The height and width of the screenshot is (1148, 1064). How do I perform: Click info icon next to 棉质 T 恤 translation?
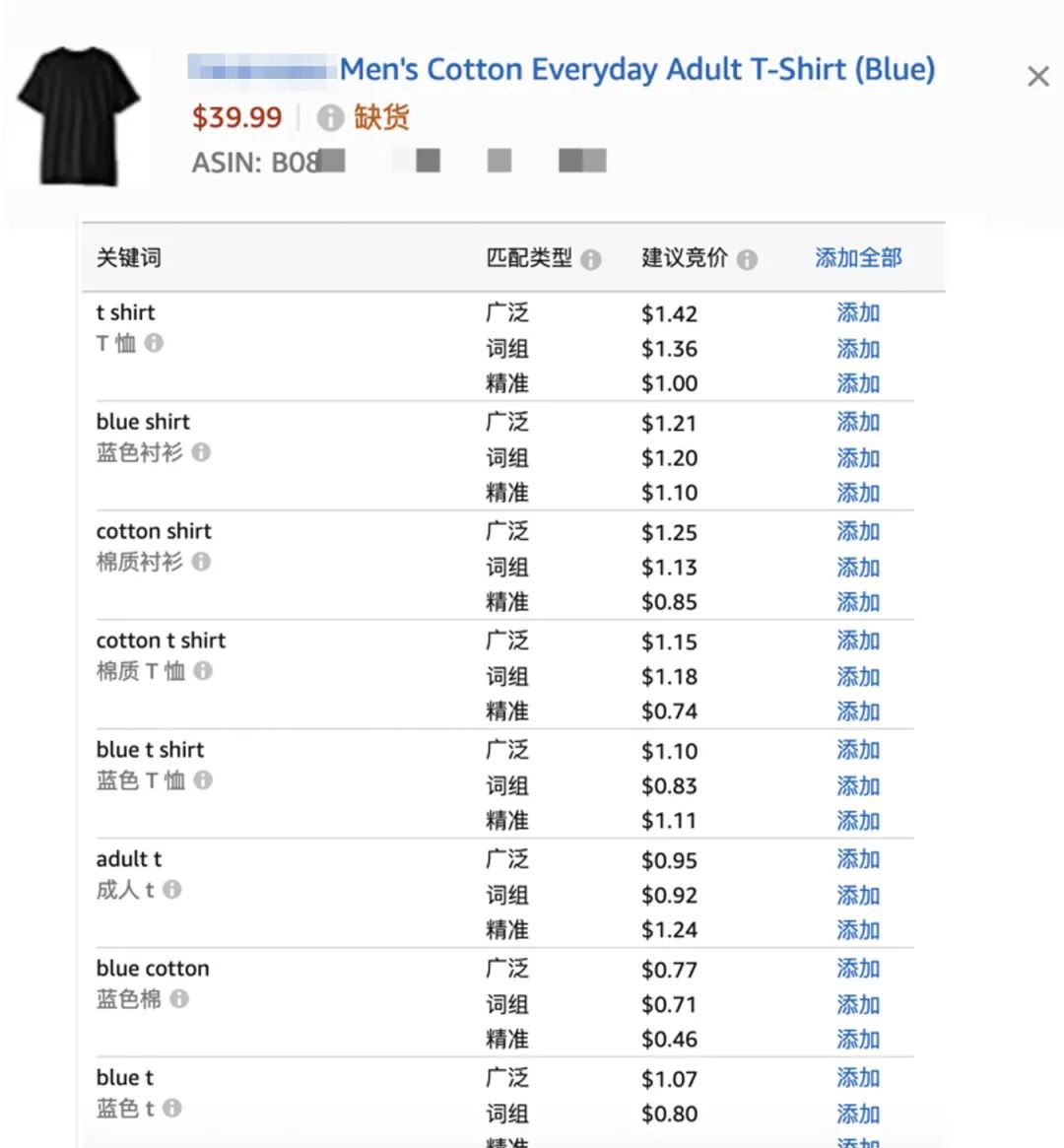click(x=203, y=671)
